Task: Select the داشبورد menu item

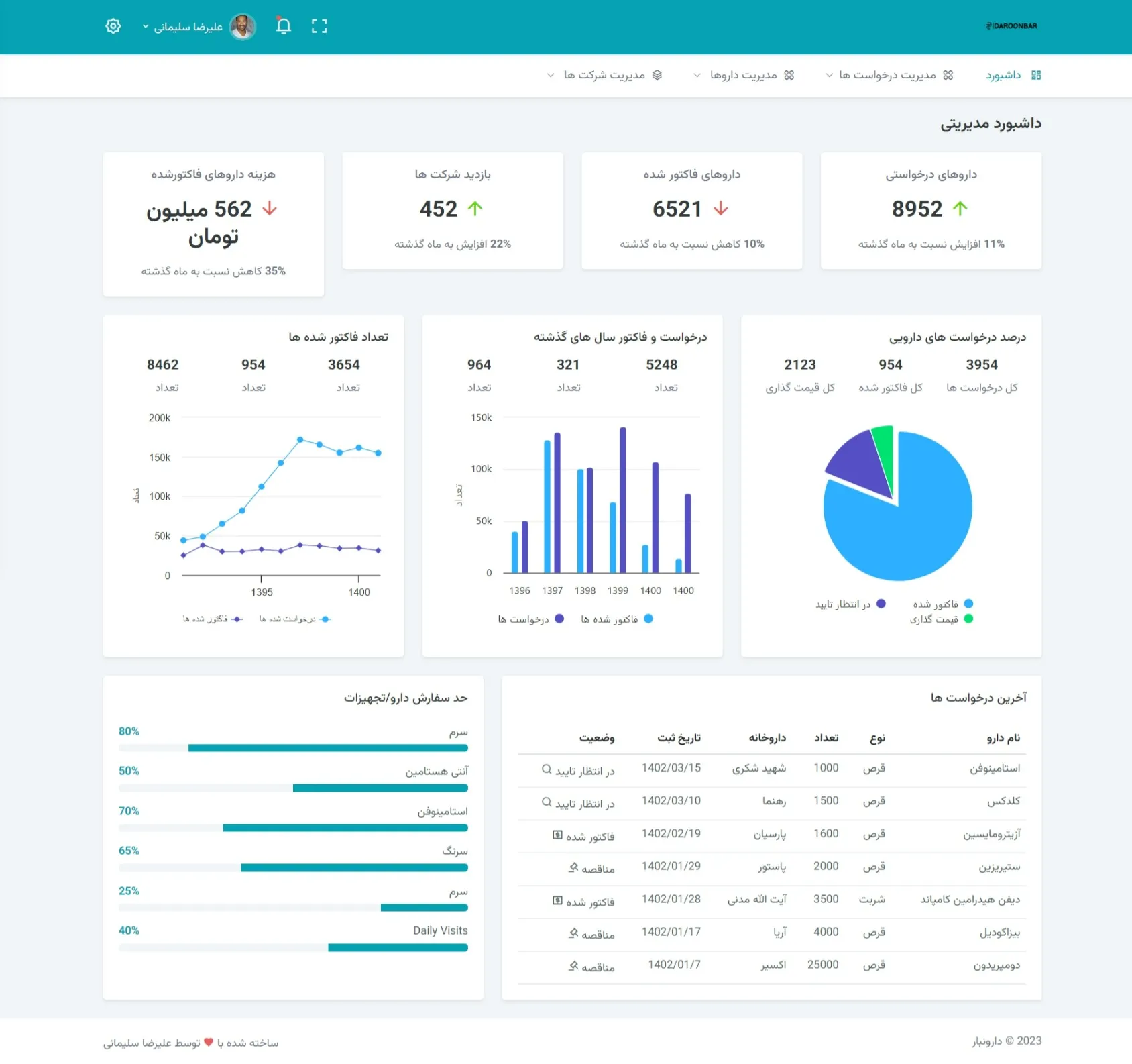Action: (1003, 75)
